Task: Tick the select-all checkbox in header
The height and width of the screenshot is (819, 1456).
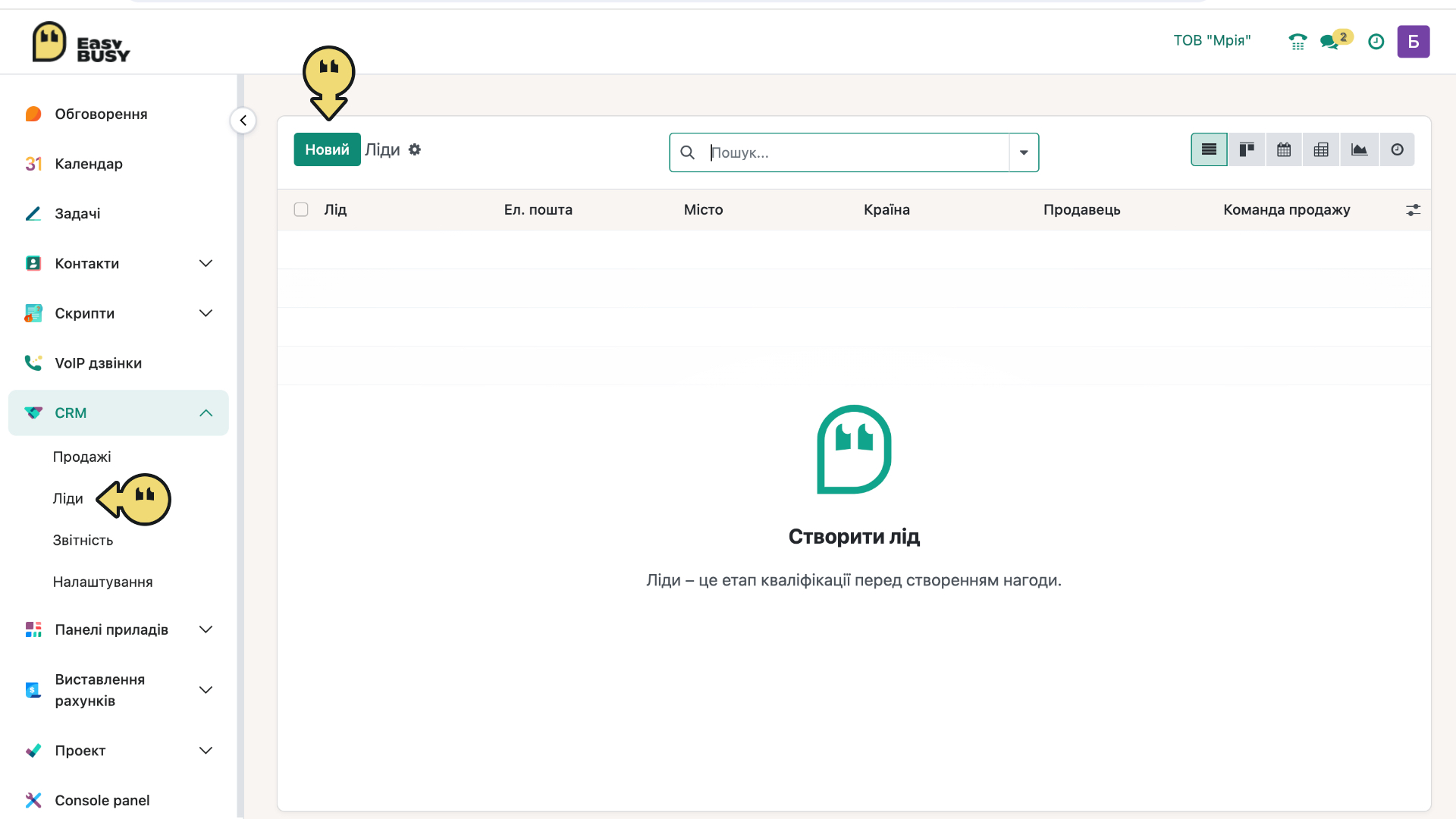Action: pos(301,209)
